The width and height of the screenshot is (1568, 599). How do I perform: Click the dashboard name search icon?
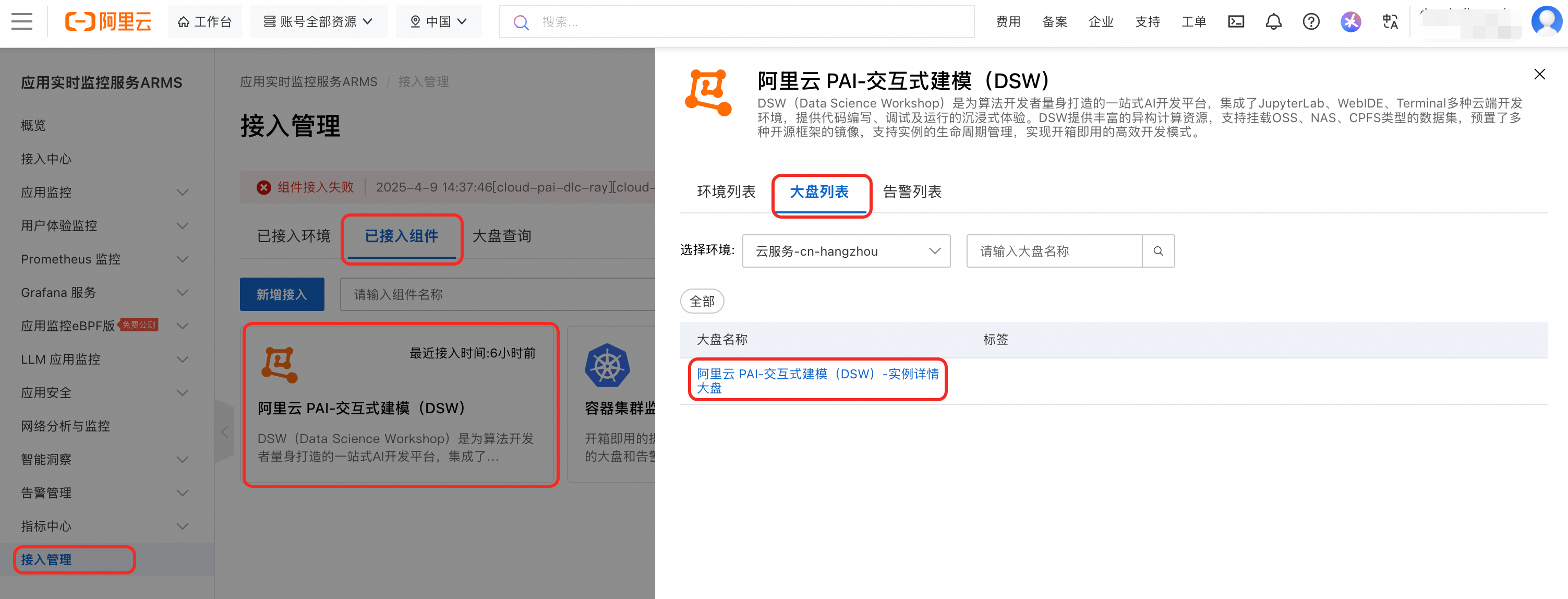pos(1157,251)
